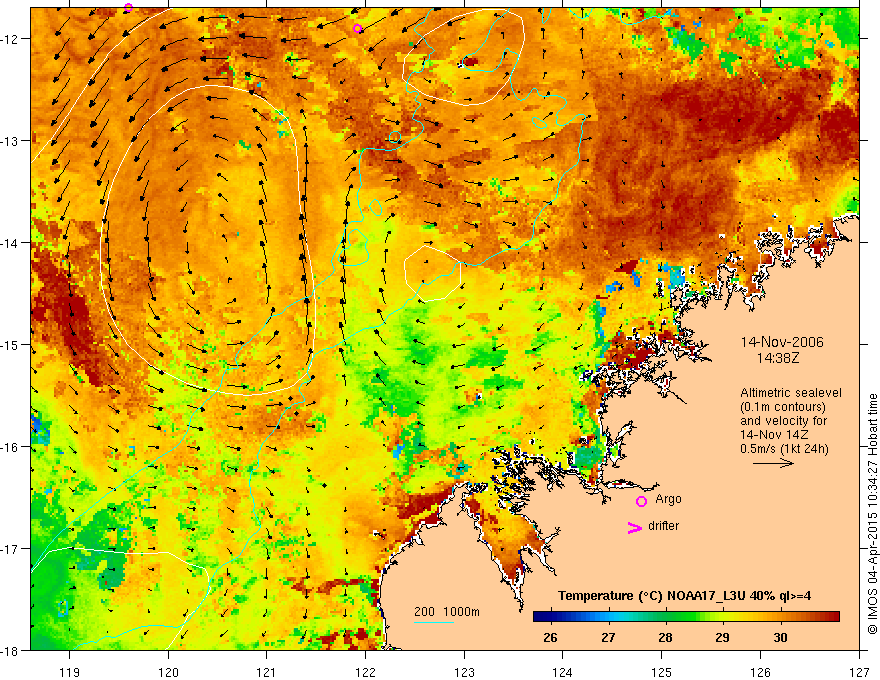Click the 125 longitude axis label
Viewport: 880px width, 680px height.
pos(662,672)
